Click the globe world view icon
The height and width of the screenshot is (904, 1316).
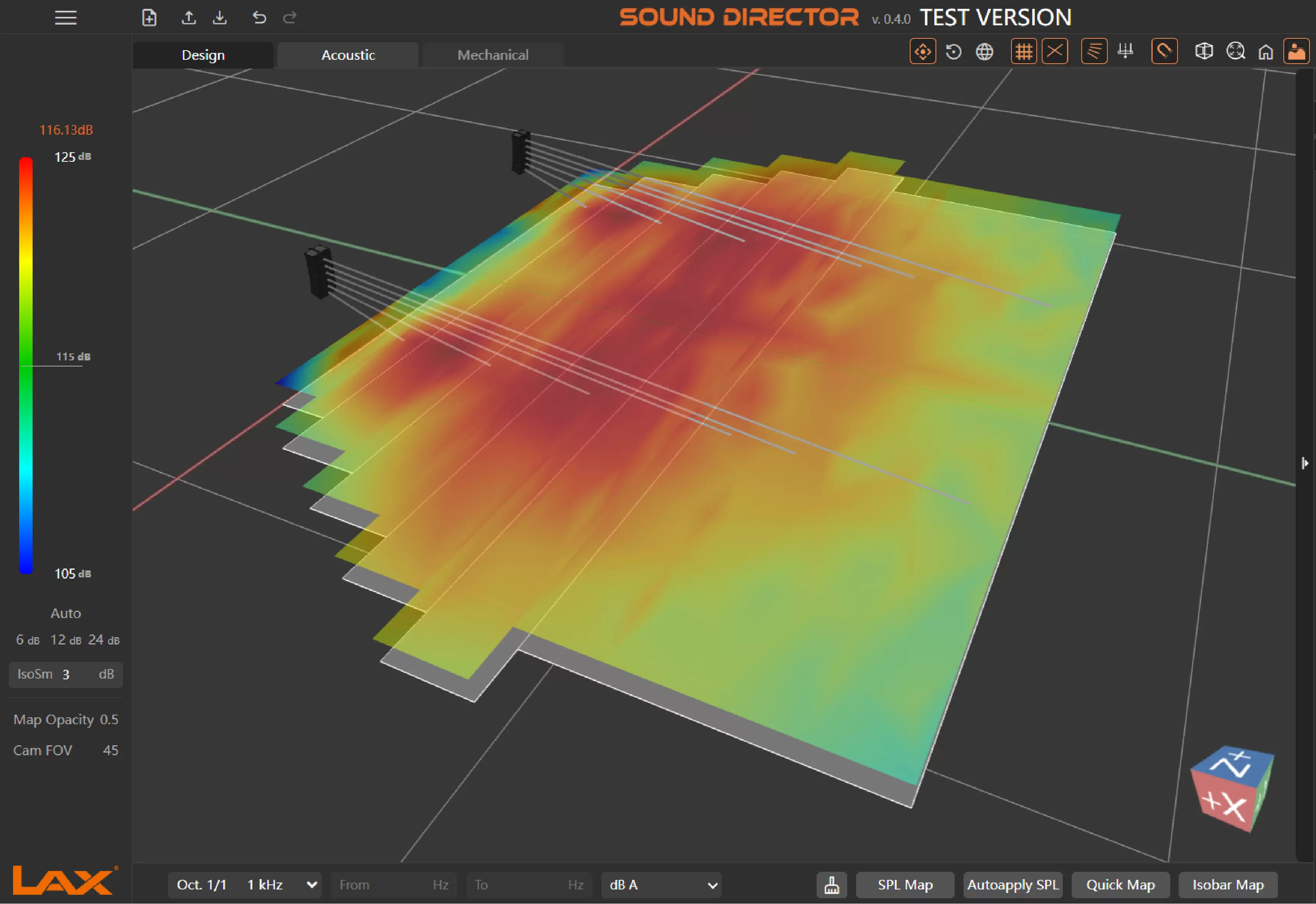tap(985, 52)
